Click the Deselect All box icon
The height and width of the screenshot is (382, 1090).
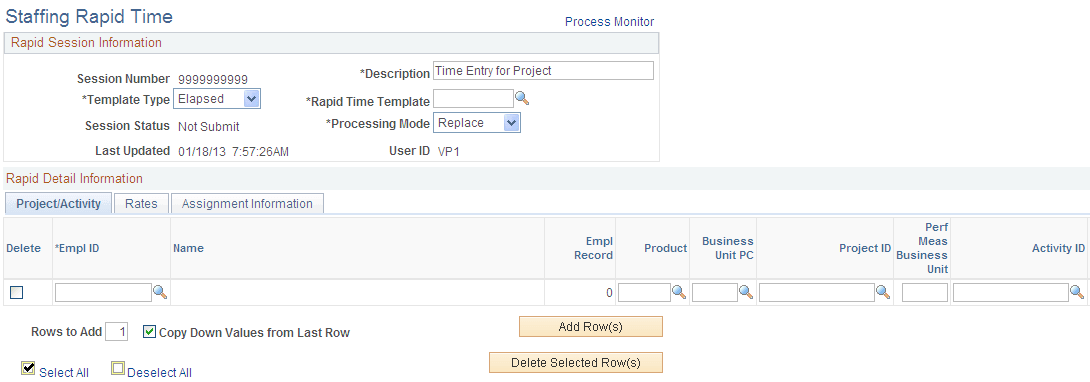click(118, 369)
